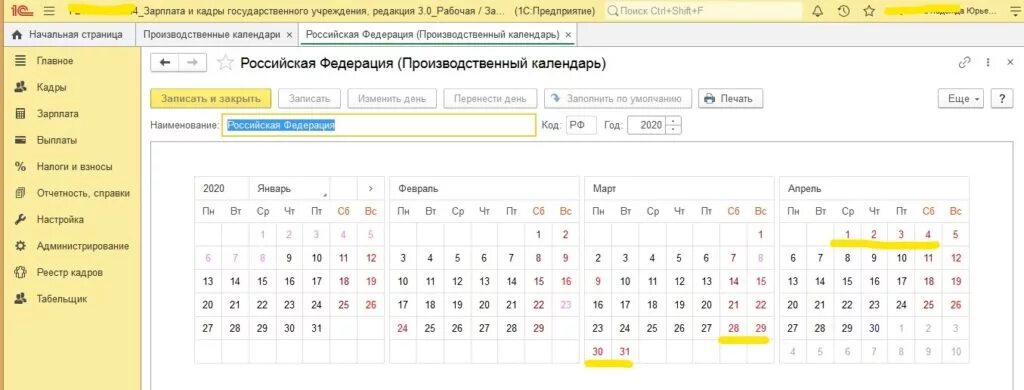
Task: Open notifications bell icon
Action: point(818,11)
